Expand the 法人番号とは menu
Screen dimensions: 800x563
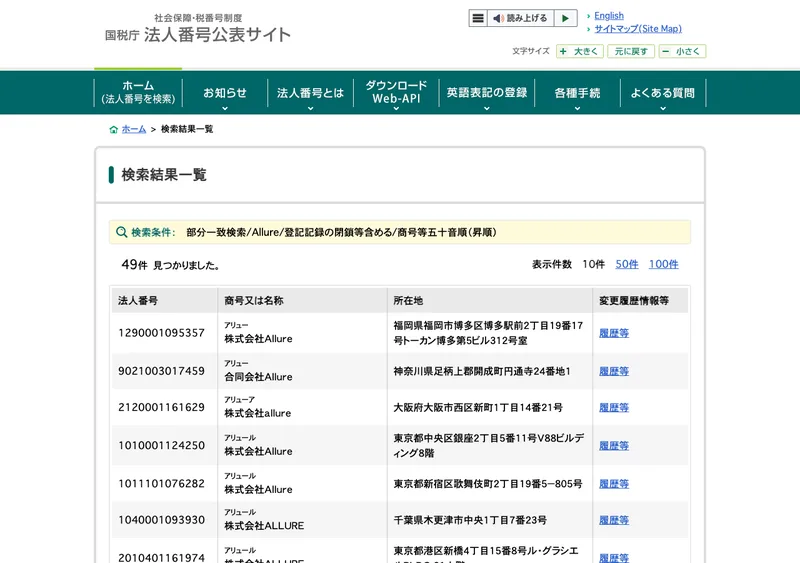tap(310, 93)
